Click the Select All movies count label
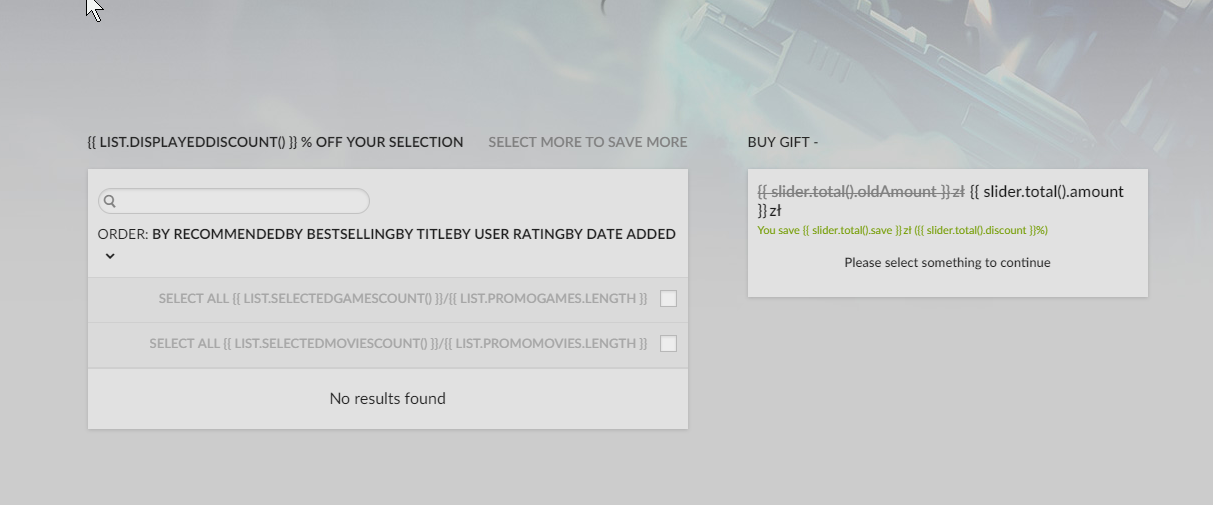This screenshot has height=505, width=1213. 398,343
